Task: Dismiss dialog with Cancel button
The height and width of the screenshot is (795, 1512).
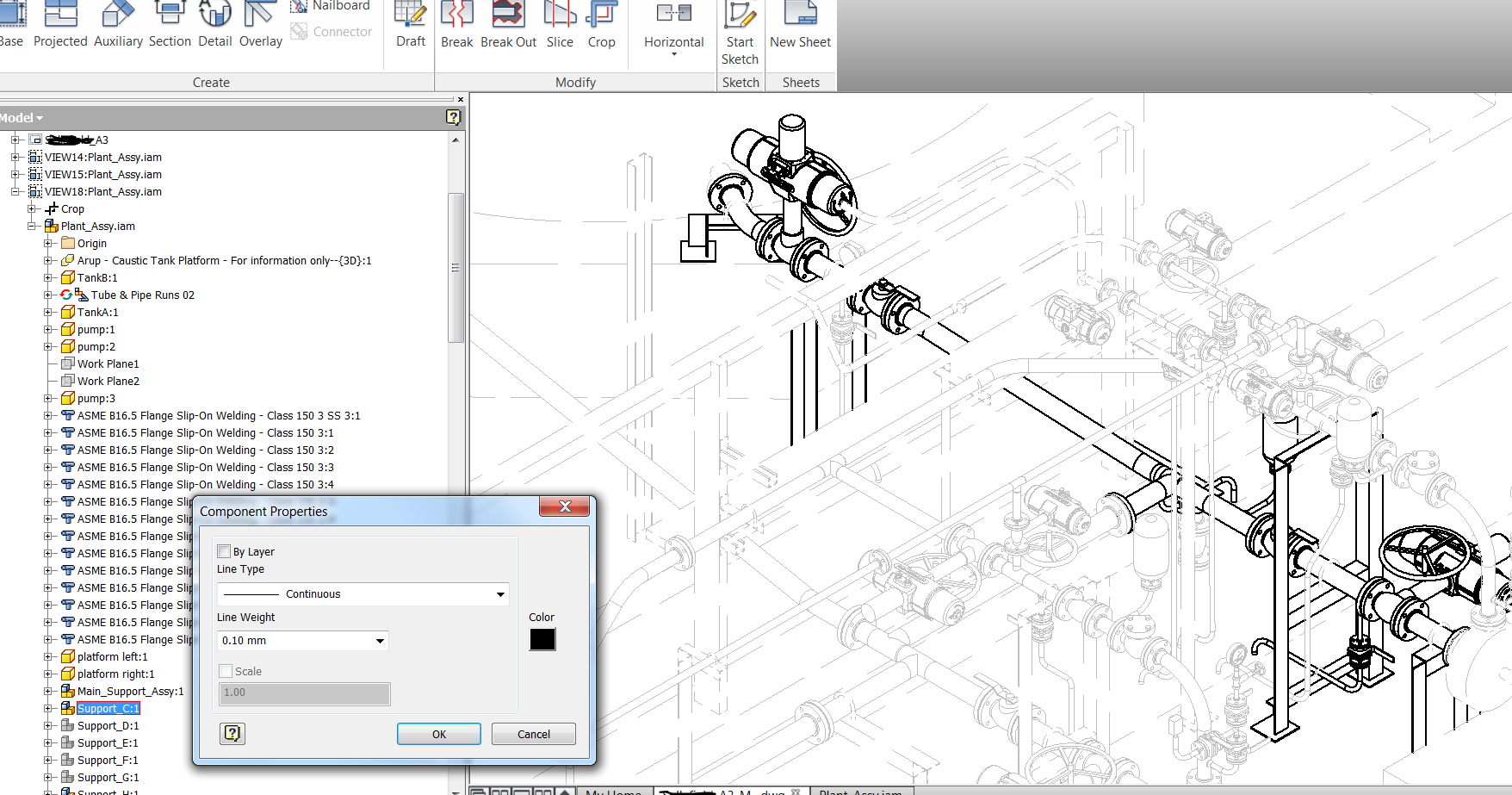Action: pos(533,734)
